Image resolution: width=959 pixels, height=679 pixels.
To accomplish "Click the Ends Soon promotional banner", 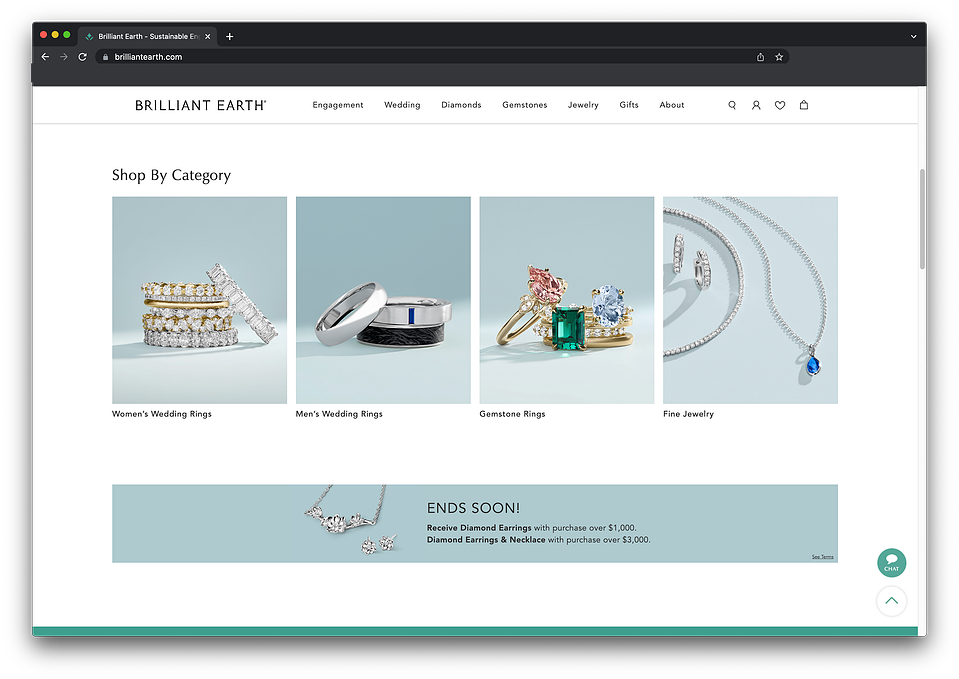I will pos(475,524).
